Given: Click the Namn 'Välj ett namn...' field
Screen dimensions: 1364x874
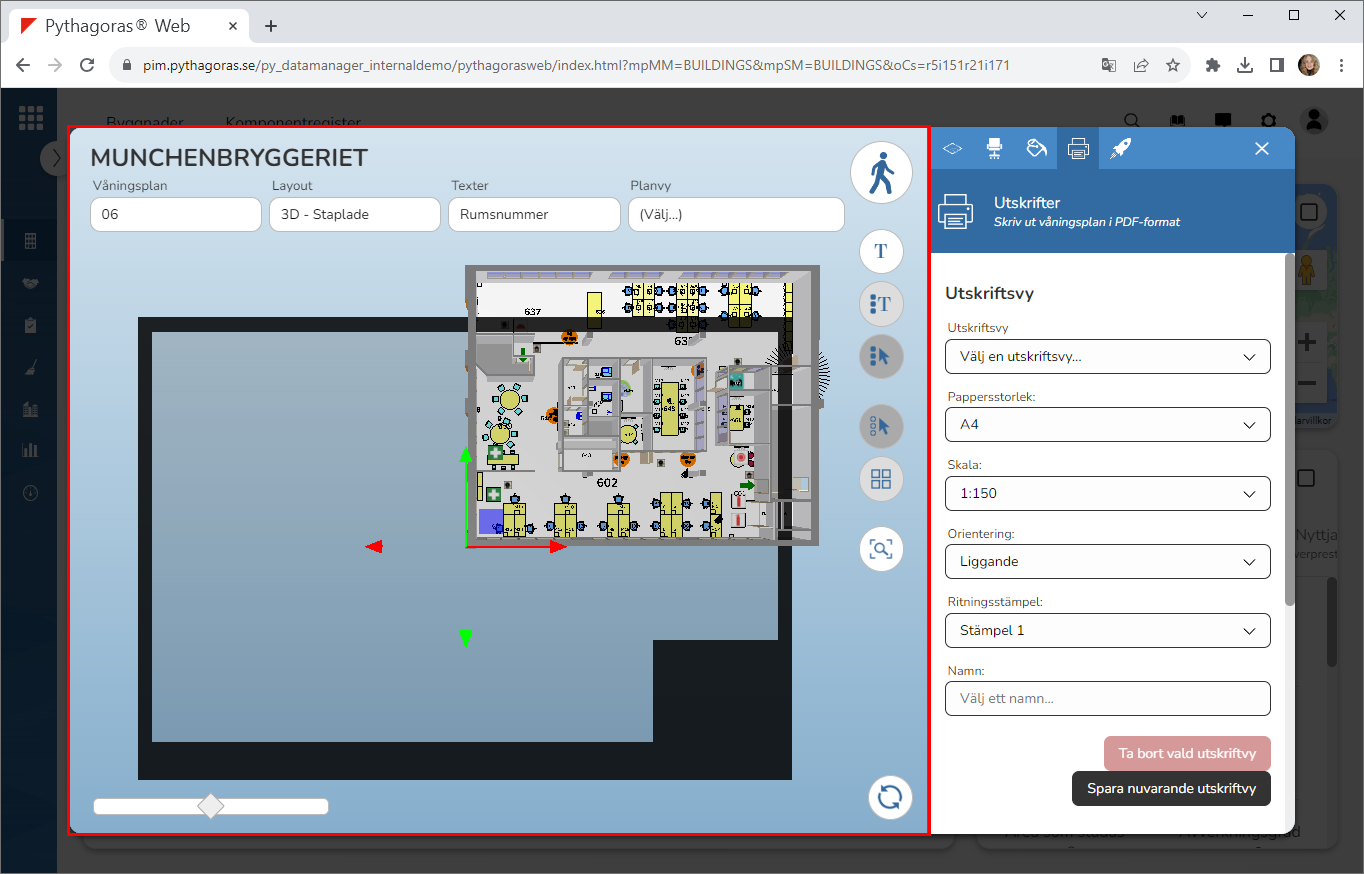Looking at the screenshot, I should pos(1107,698).
